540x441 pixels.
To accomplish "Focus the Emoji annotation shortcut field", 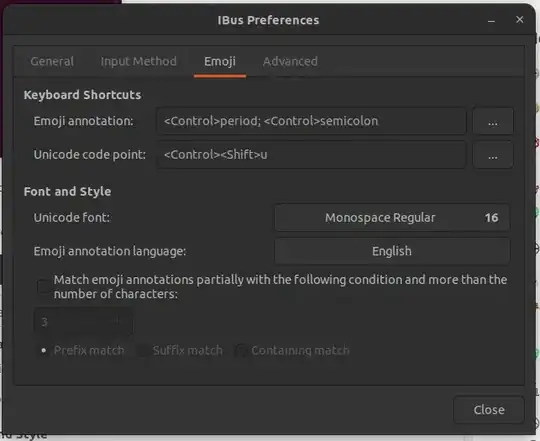I will click(311, 121).
